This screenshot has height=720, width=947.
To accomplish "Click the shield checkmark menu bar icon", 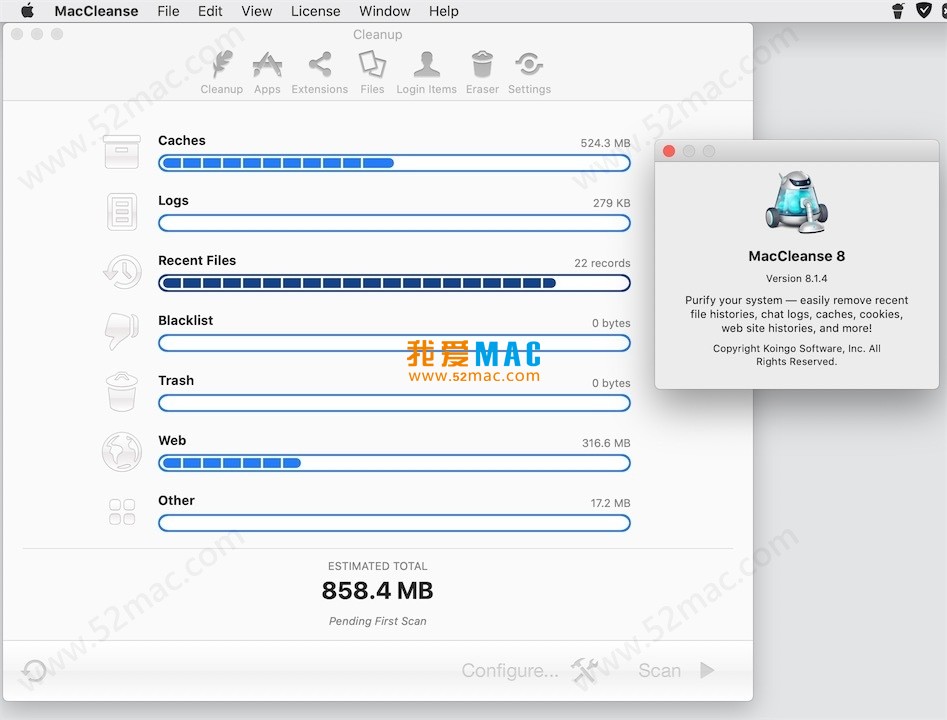I will pos(923,10).
